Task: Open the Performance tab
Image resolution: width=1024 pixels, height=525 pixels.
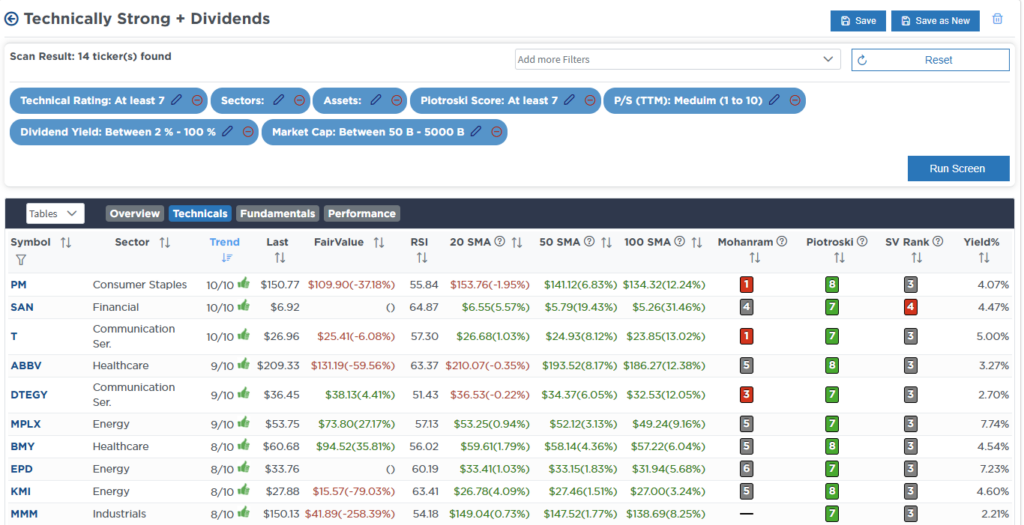Action: click(361, 213)
